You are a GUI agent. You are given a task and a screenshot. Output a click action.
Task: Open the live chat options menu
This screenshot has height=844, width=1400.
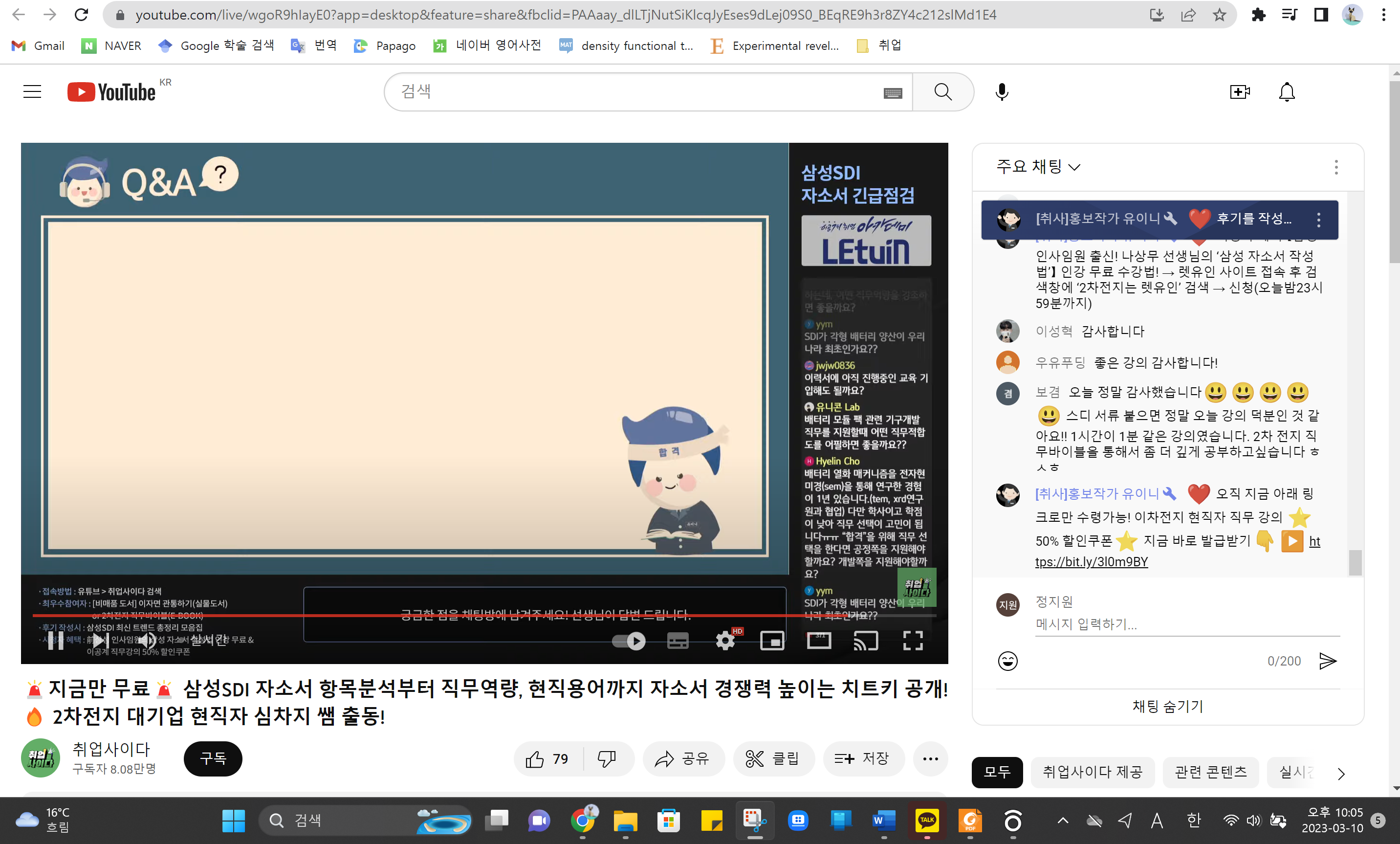pyautogui.click(x=1336, y=167)
